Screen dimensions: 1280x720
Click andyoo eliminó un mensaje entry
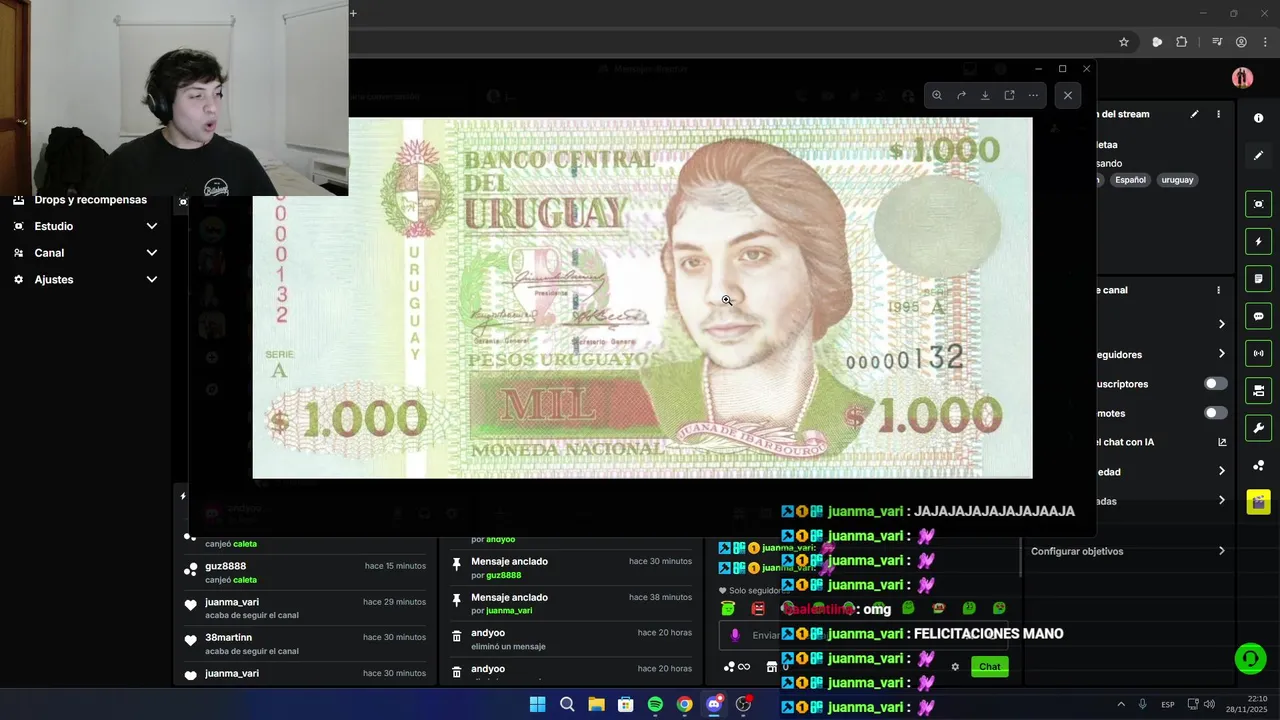pyautogui.click(x=571, y=639)
